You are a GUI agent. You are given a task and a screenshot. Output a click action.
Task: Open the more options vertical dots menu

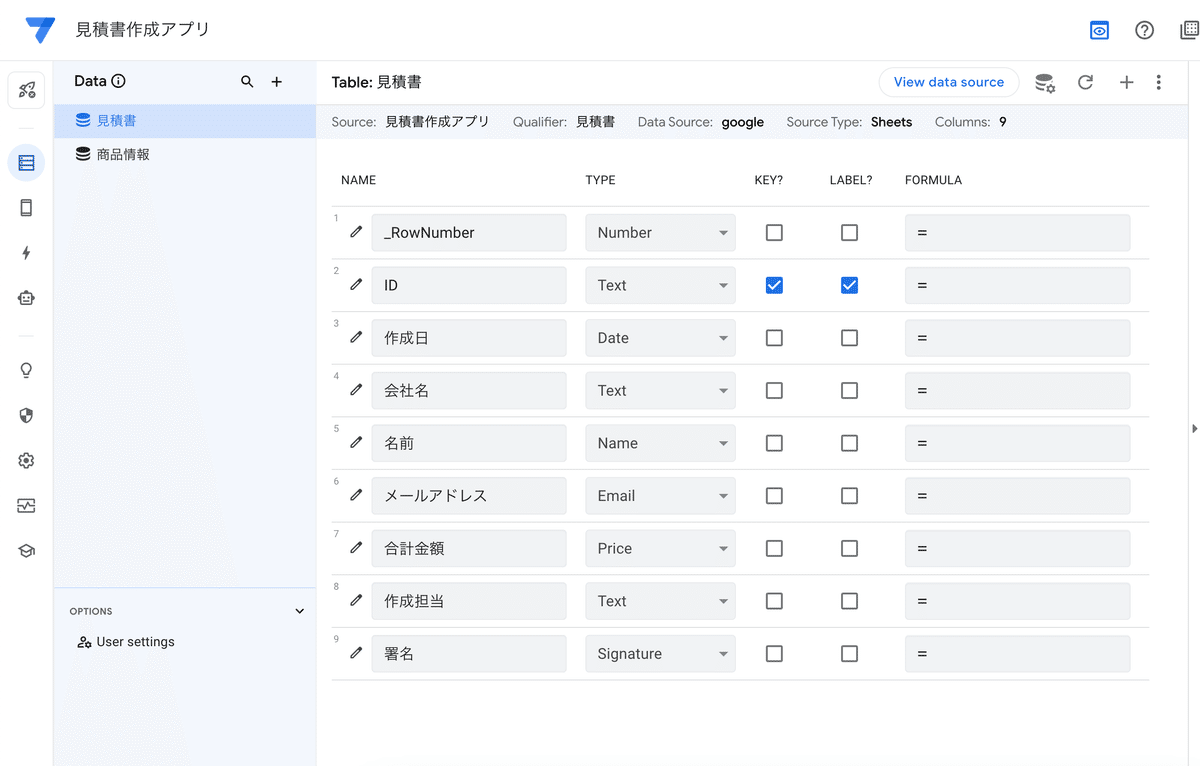tap(1158, 83)
